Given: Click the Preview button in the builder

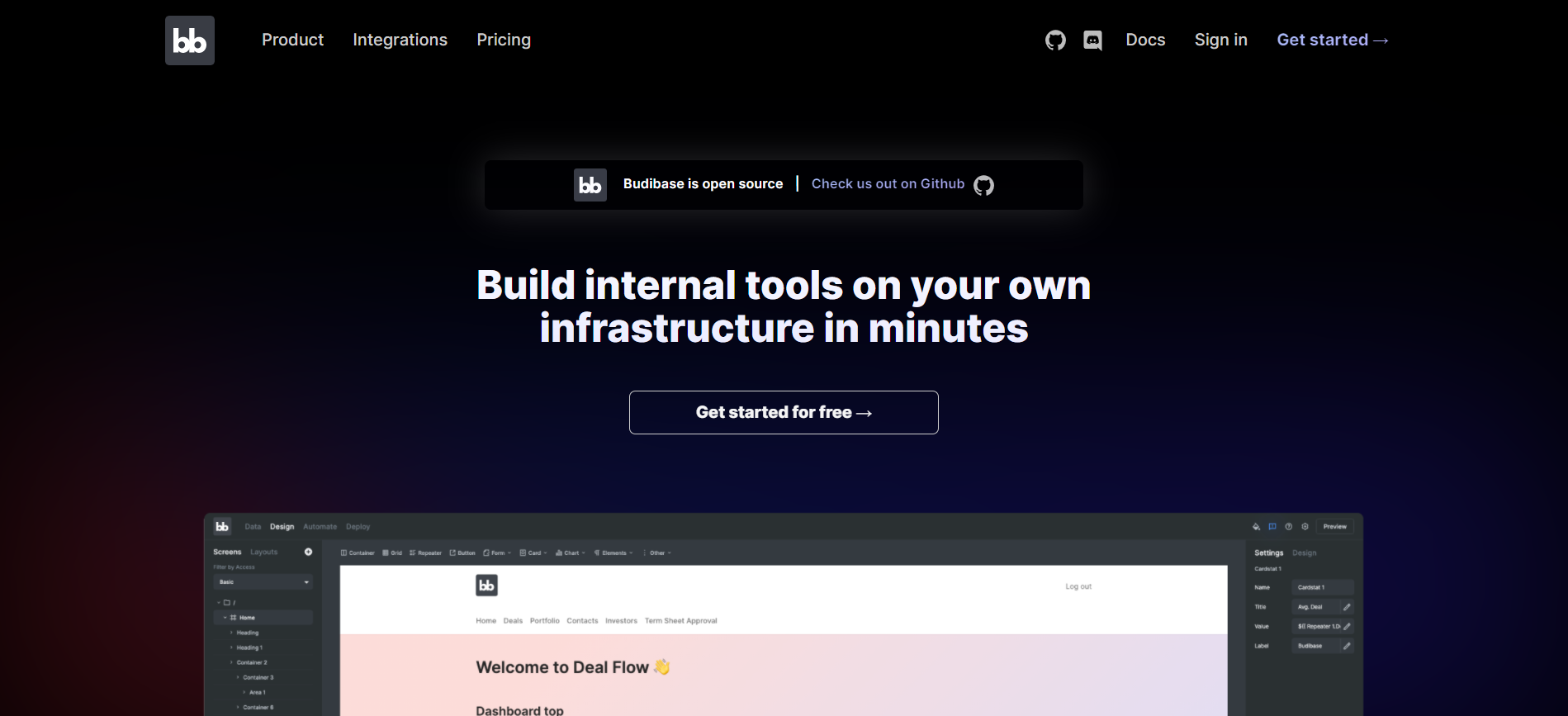Looking at the screenshot, I should click(1334, 526).
